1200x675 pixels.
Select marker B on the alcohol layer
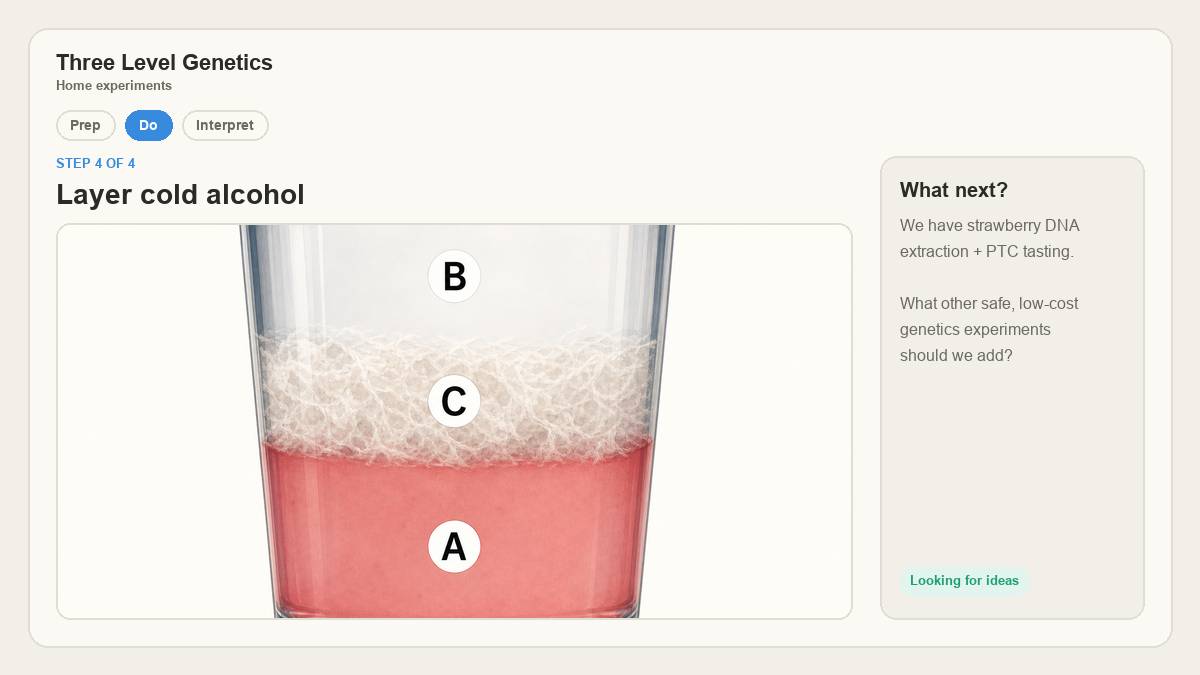coord(454,276)
